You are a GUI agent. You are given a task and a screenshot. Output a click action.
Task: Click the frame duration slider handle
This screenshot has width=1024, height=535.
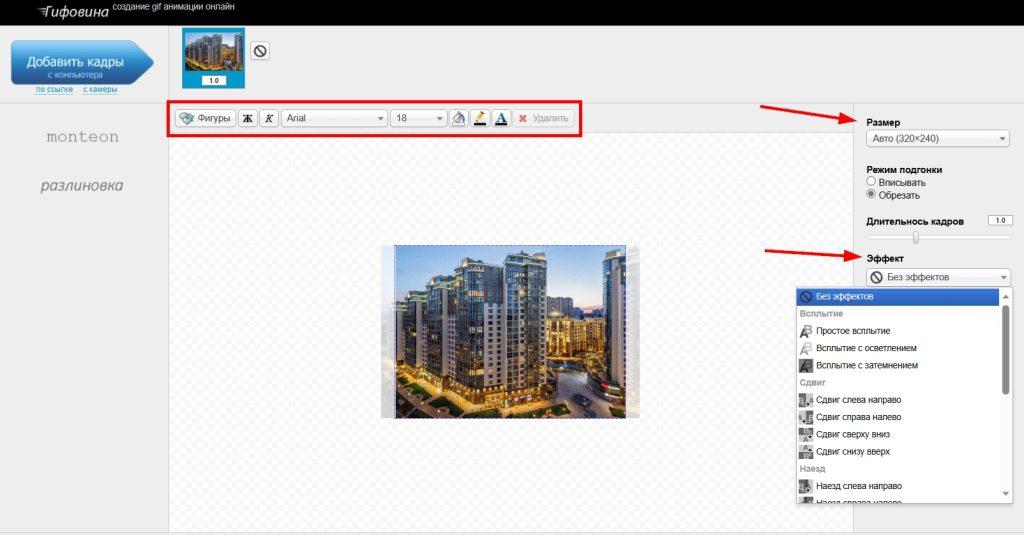coord(916,237)
